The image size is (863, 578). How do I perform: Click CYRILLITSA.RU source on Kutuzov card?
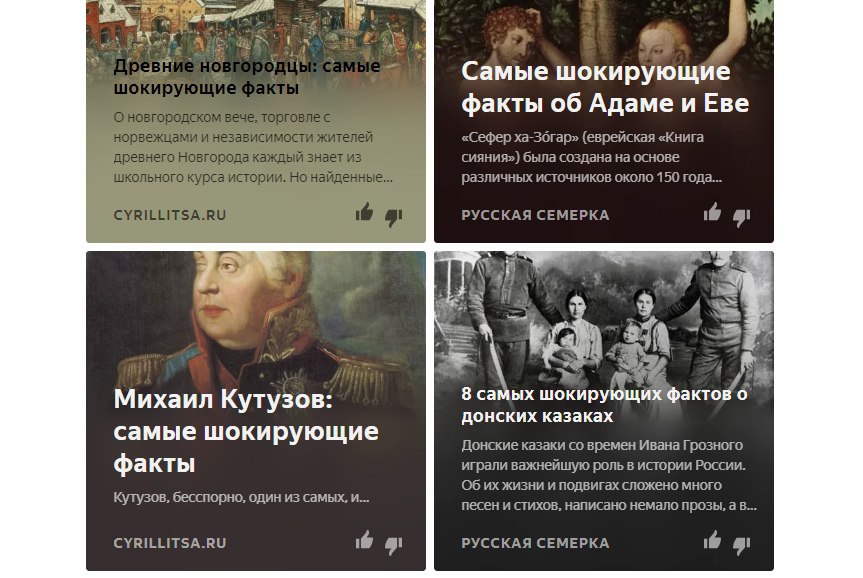click(170, 543)
